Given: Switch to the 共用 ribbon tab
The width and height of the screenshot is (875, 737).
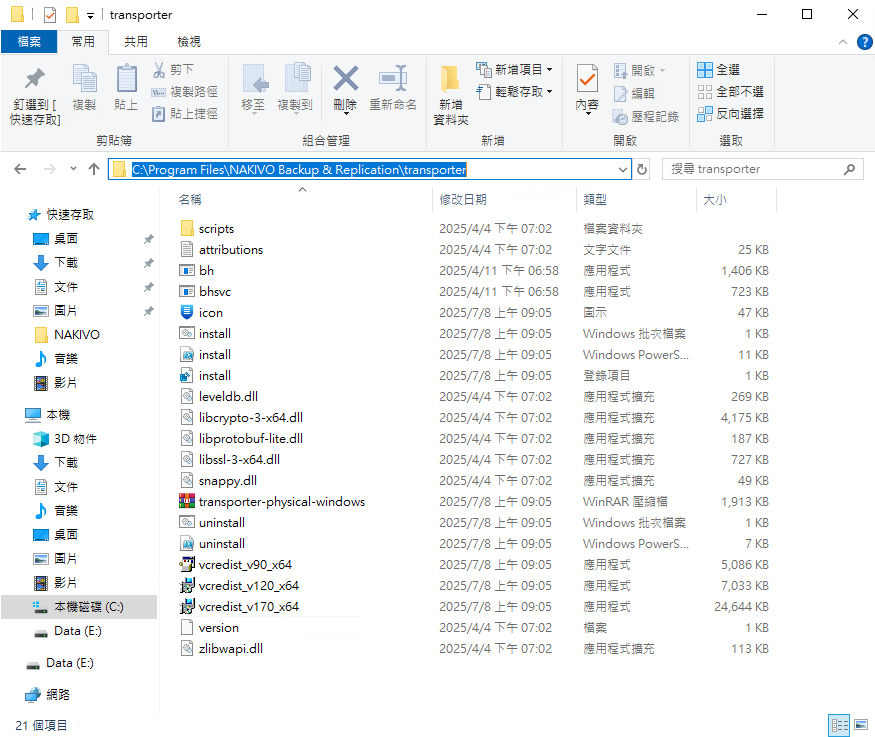Looking at the screenshot, I should pyautogui.click(x=136, y=42).
